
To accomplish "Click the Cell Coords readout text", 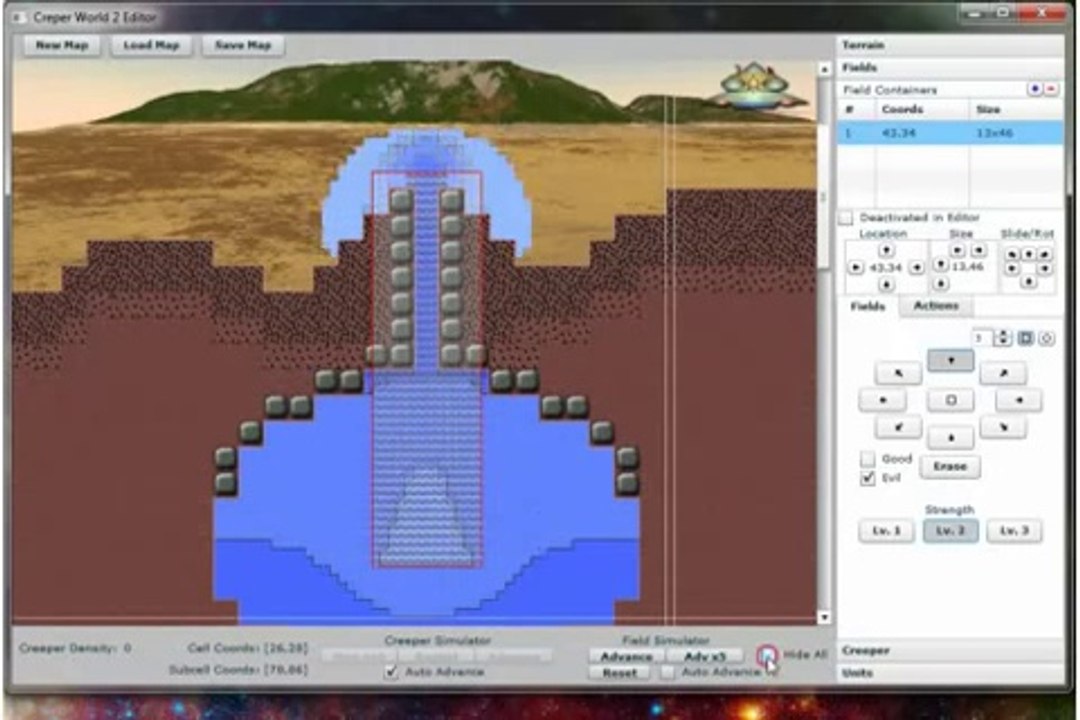I will [x=248, y=648].
